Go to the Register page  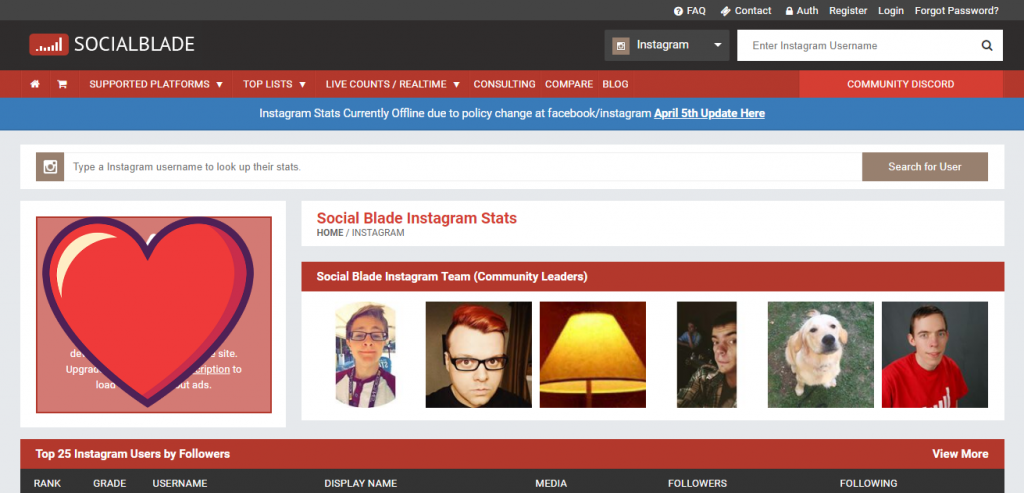848,10
